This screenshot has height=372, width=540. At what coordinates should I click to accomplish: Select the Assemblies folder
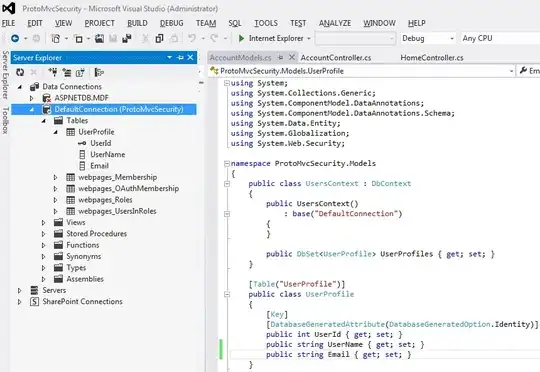click(85, 279)
